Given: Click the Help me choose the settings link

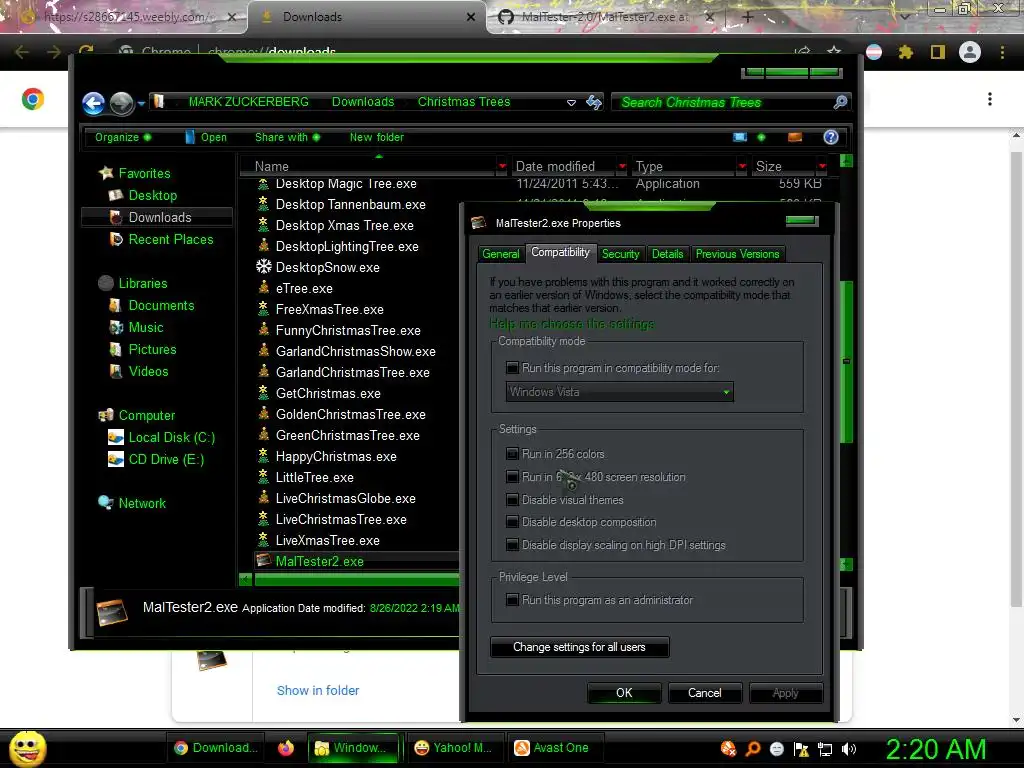Looking at the screenshot, I should click(x=571, y=324).
